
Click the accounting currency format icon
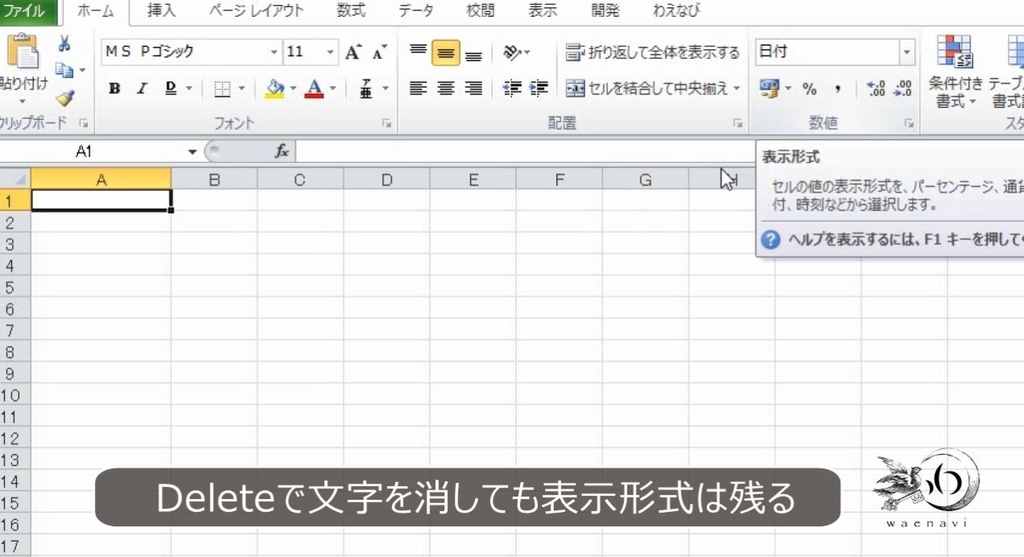(x=769, y=88)
